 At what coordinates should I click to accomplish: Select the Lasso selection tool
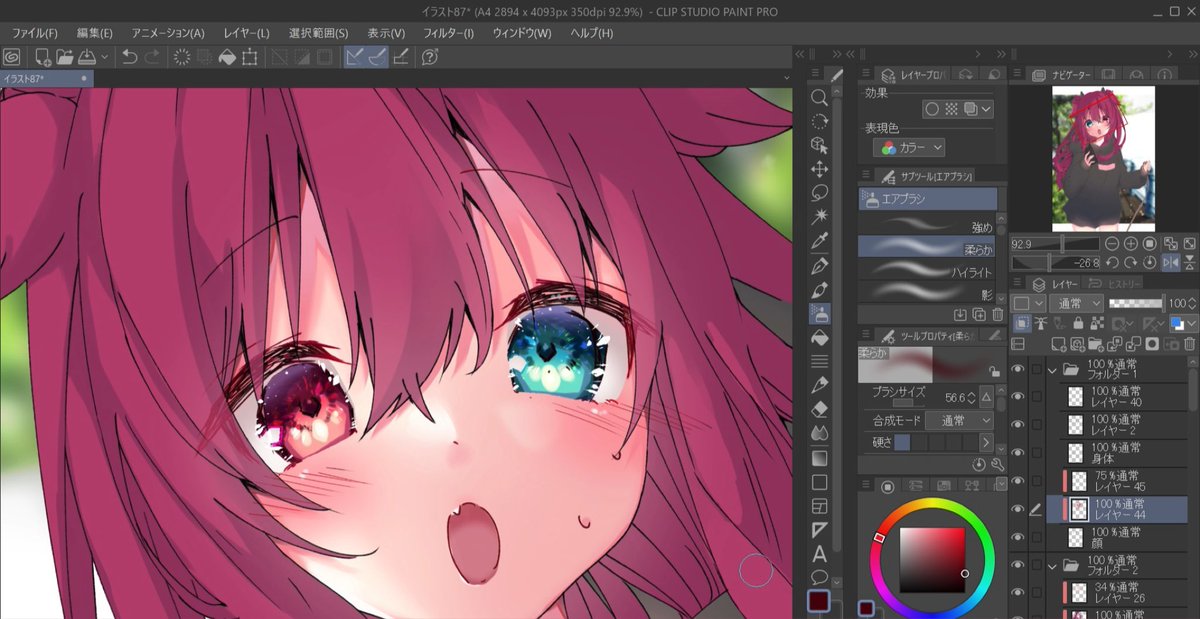pyautogui.click(x=819, y=193)
